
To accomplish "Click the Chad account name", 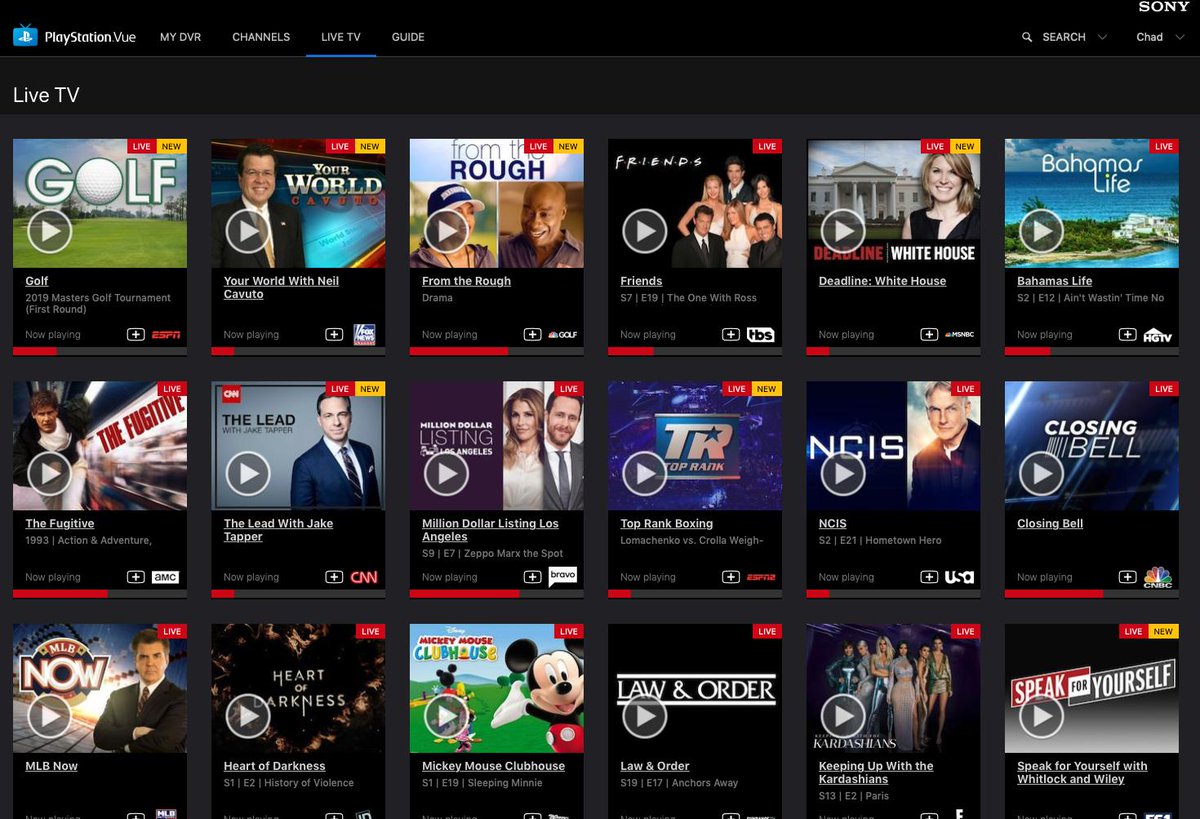I will pos(1150,37).
